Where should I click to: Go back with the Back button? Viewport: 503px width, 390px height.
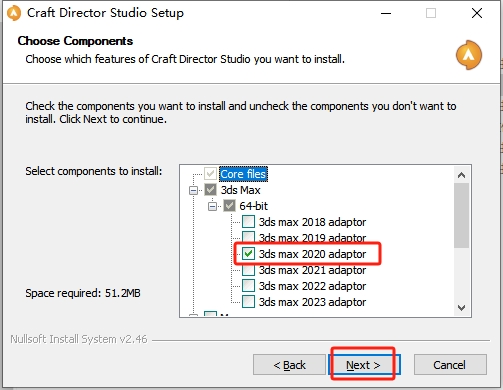pyautogui.click(x=289, y=365)
